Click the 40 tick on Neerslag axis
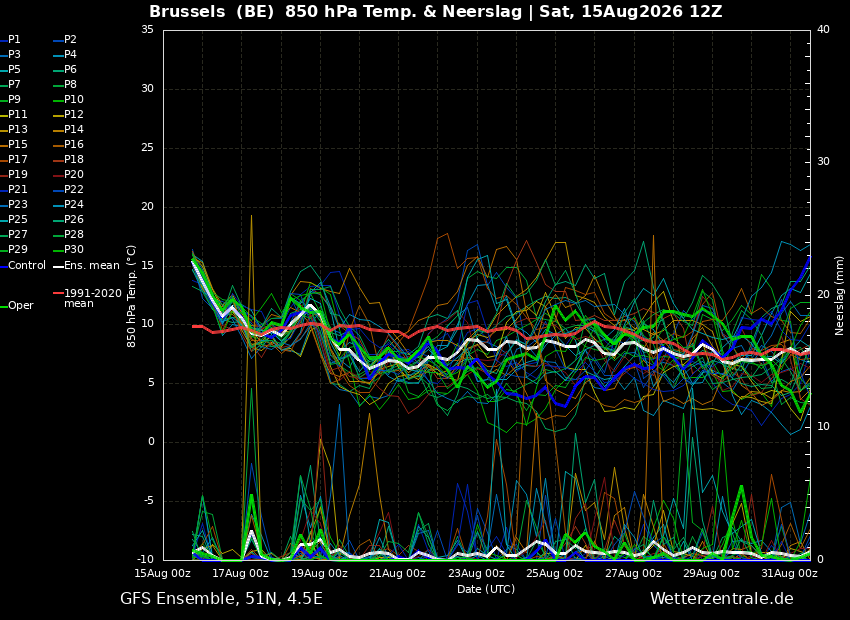 [x=823, y=29]
